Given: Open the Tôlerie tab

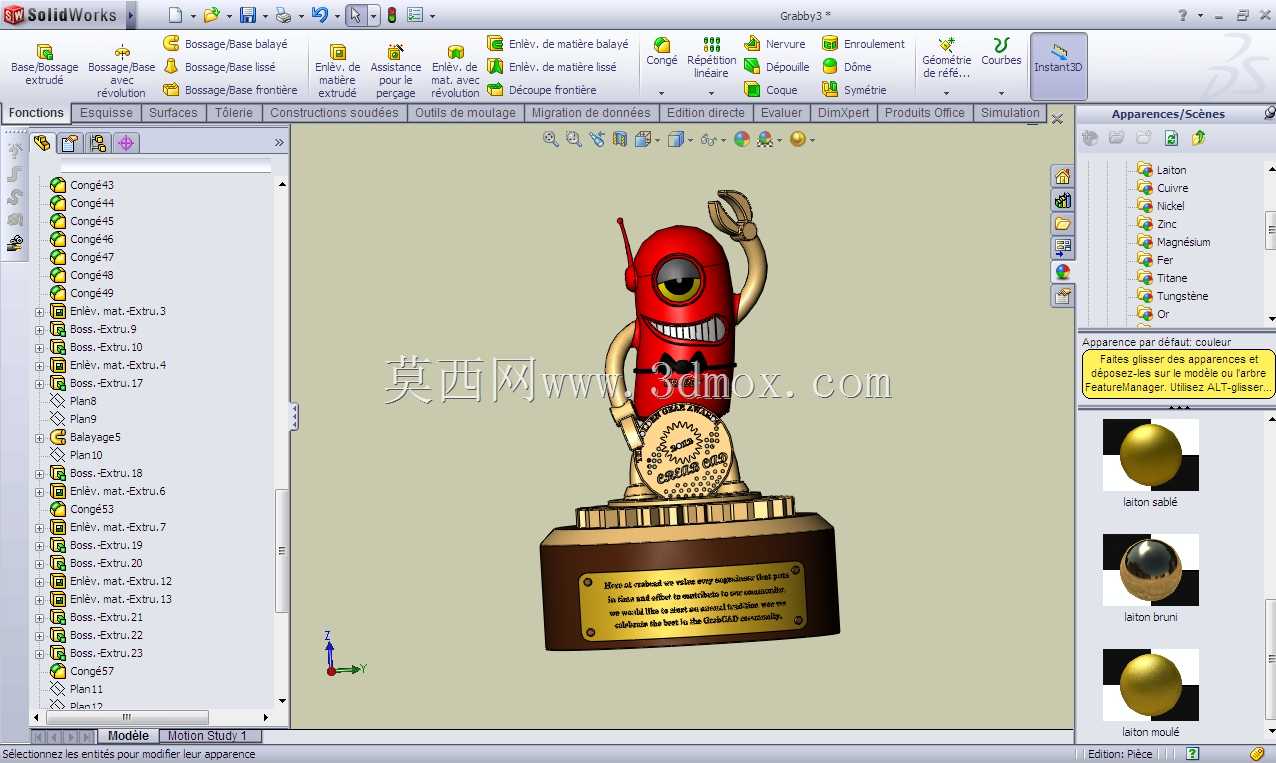Looking at the screenshot, I should click(234, 113).
